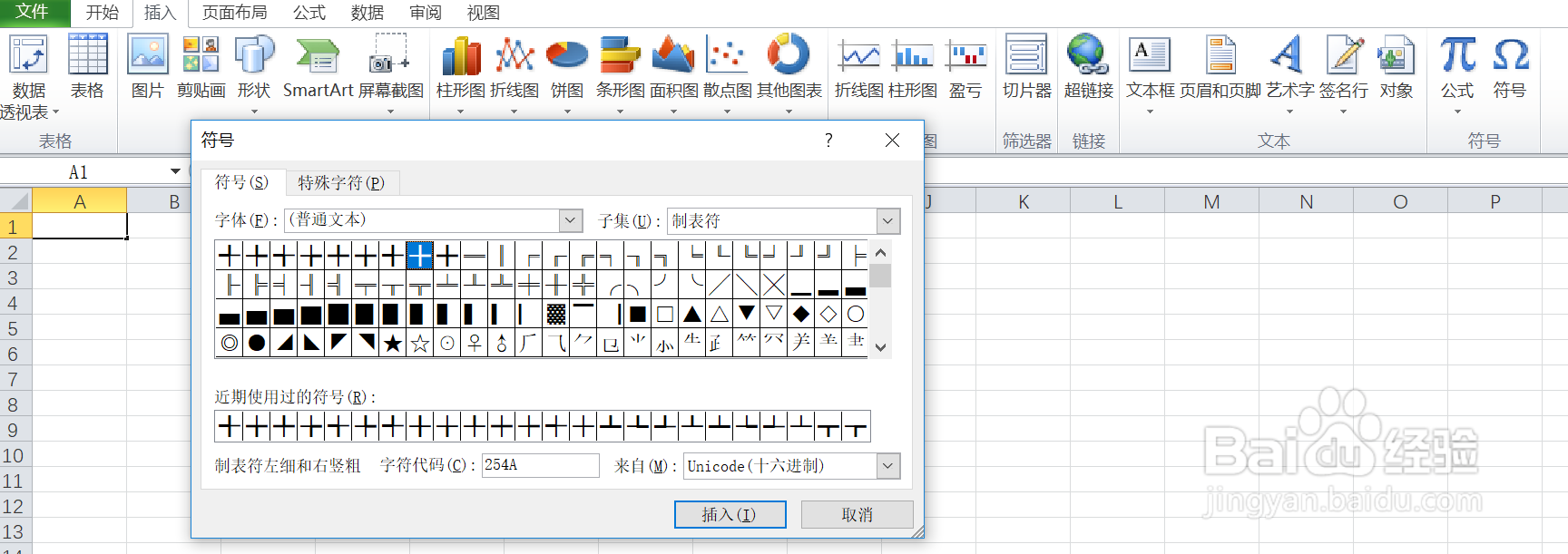The height and width of the screenshot is (554, 1568).
Task: Insert a 面积图 area chart
Action: pyautogui.click(x=673, y=73)
